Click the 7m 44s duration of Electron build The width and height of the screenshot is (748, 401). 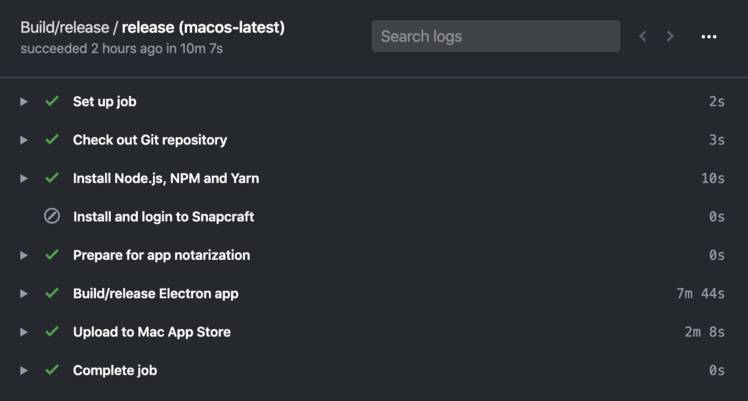click(700, 294)
